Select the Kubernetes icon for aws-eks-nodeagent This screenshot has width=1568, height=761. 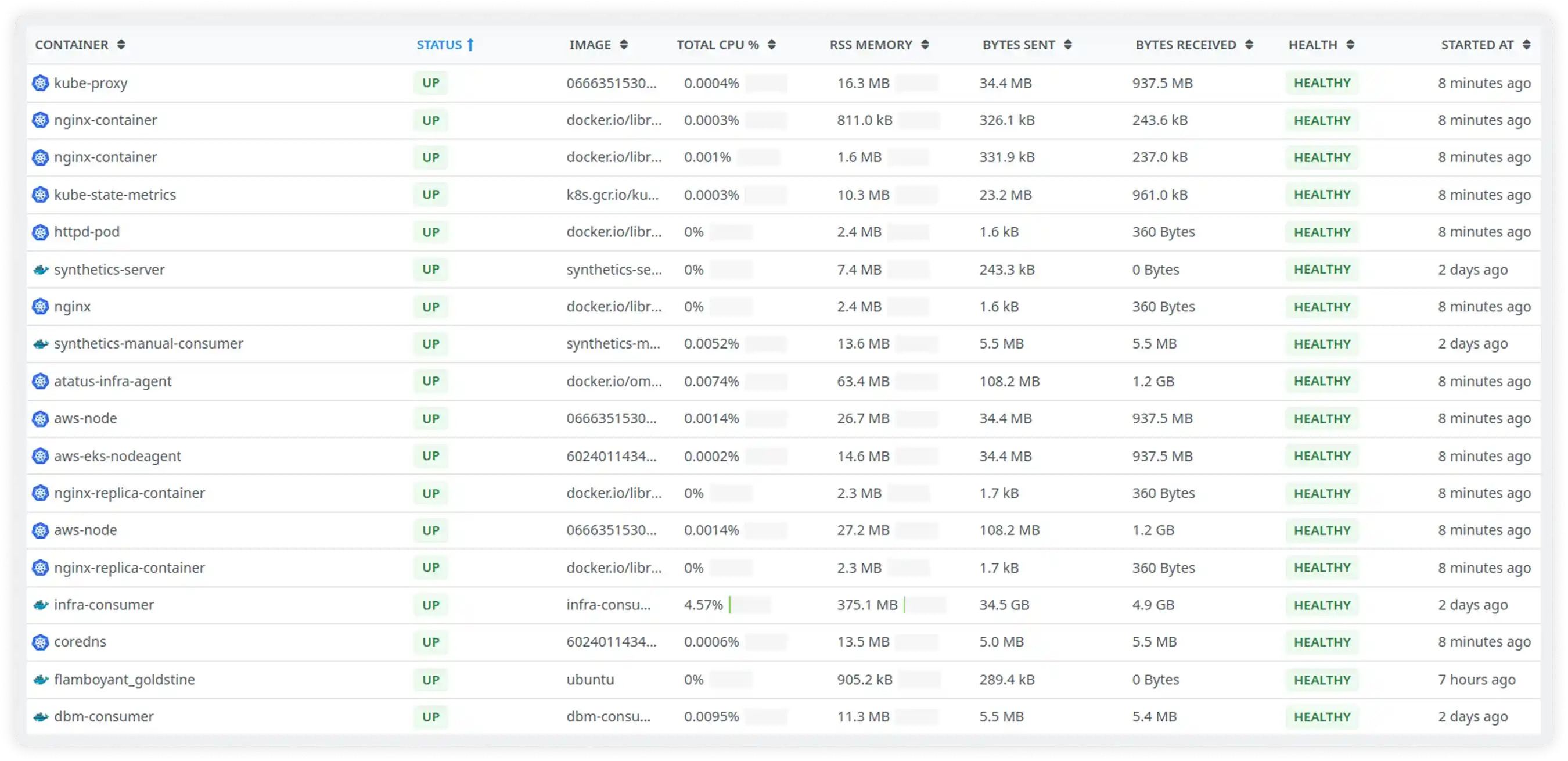coord(40,455)
